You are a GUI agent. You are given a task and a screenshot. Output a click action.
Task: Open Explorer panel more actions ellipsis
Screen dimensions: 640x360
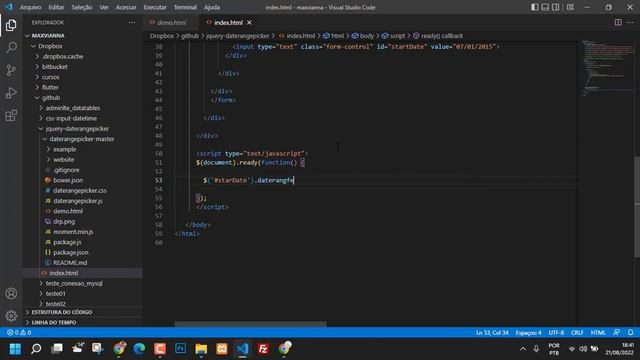131,22
